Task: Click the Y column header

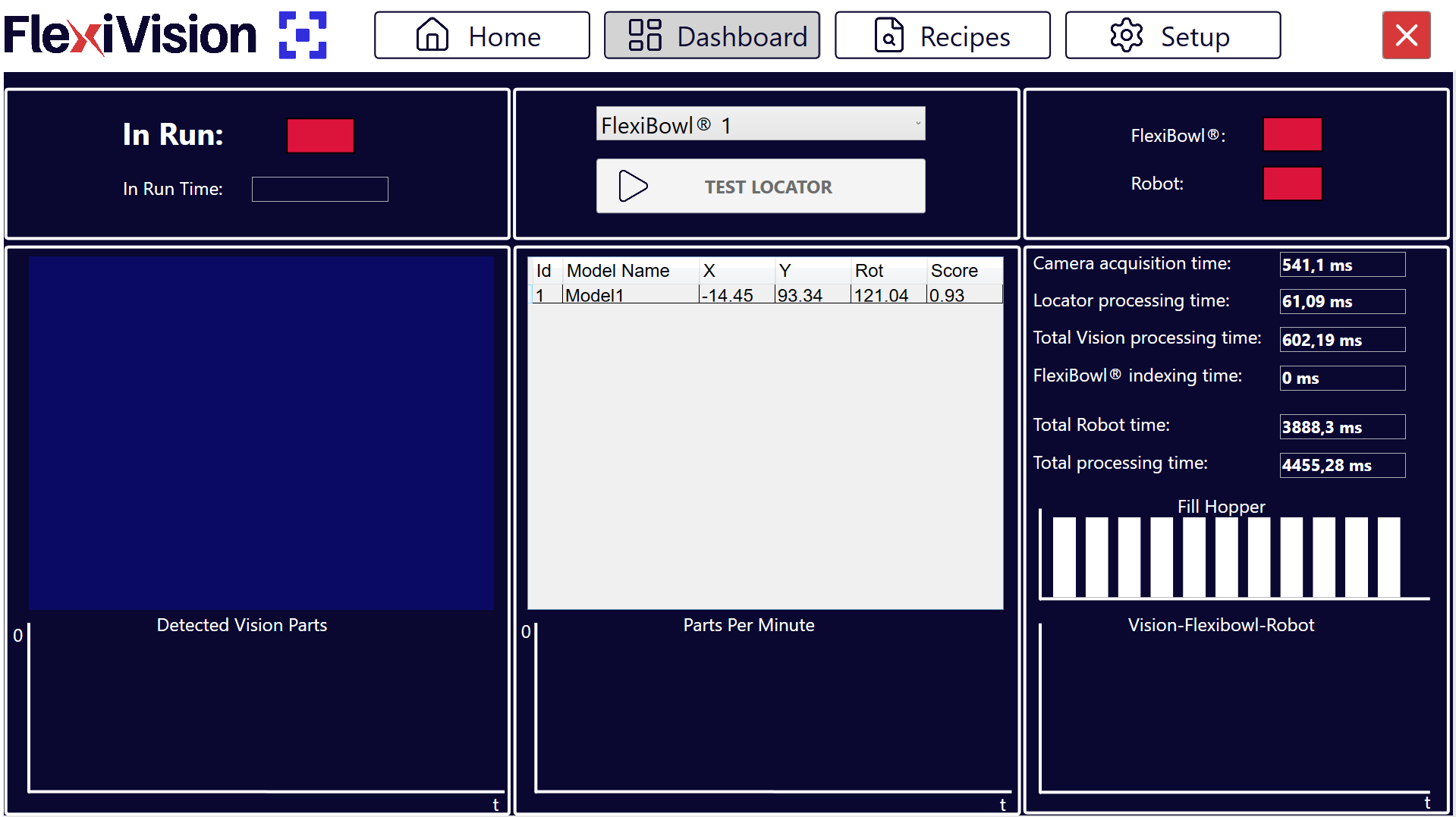Action: (x=813, y=271)
